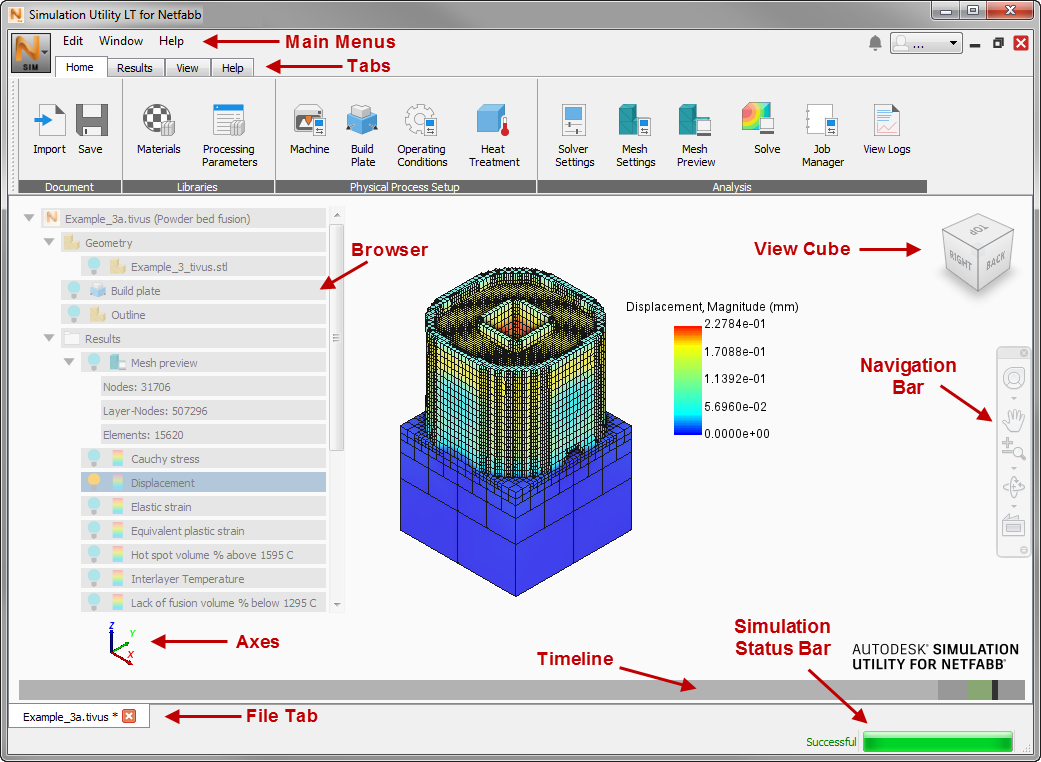Click the browser scrollbar up arrow

point(337,214)
